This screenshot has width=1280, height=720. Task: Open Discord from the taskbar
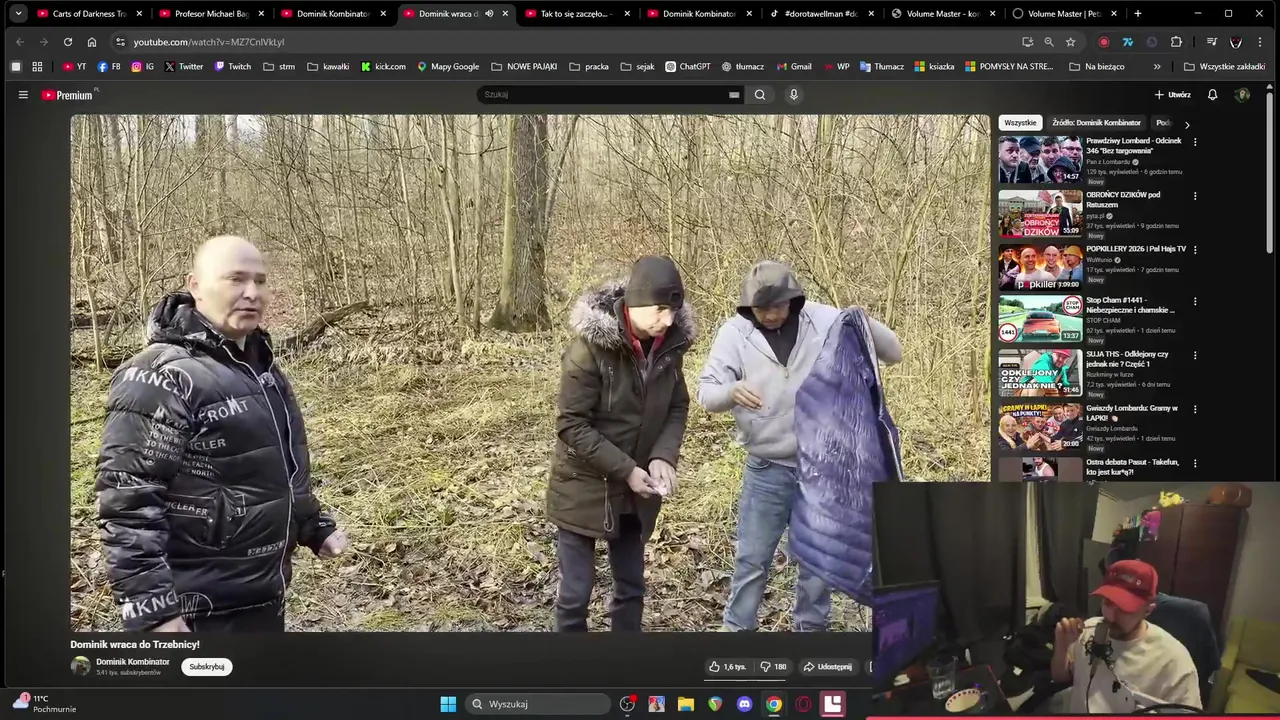[x=744, y=704]
